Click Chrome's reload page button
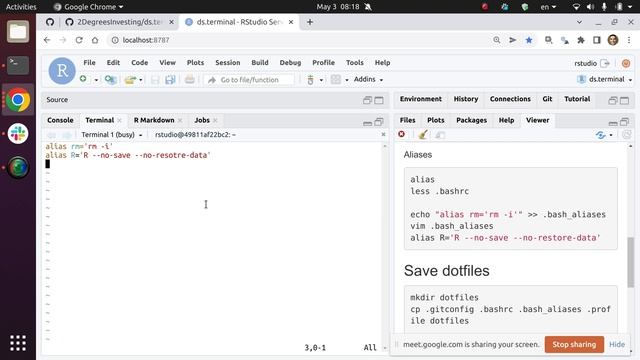Image resolution: width=640 pixels, height=360 pixels. click(79, 40)
